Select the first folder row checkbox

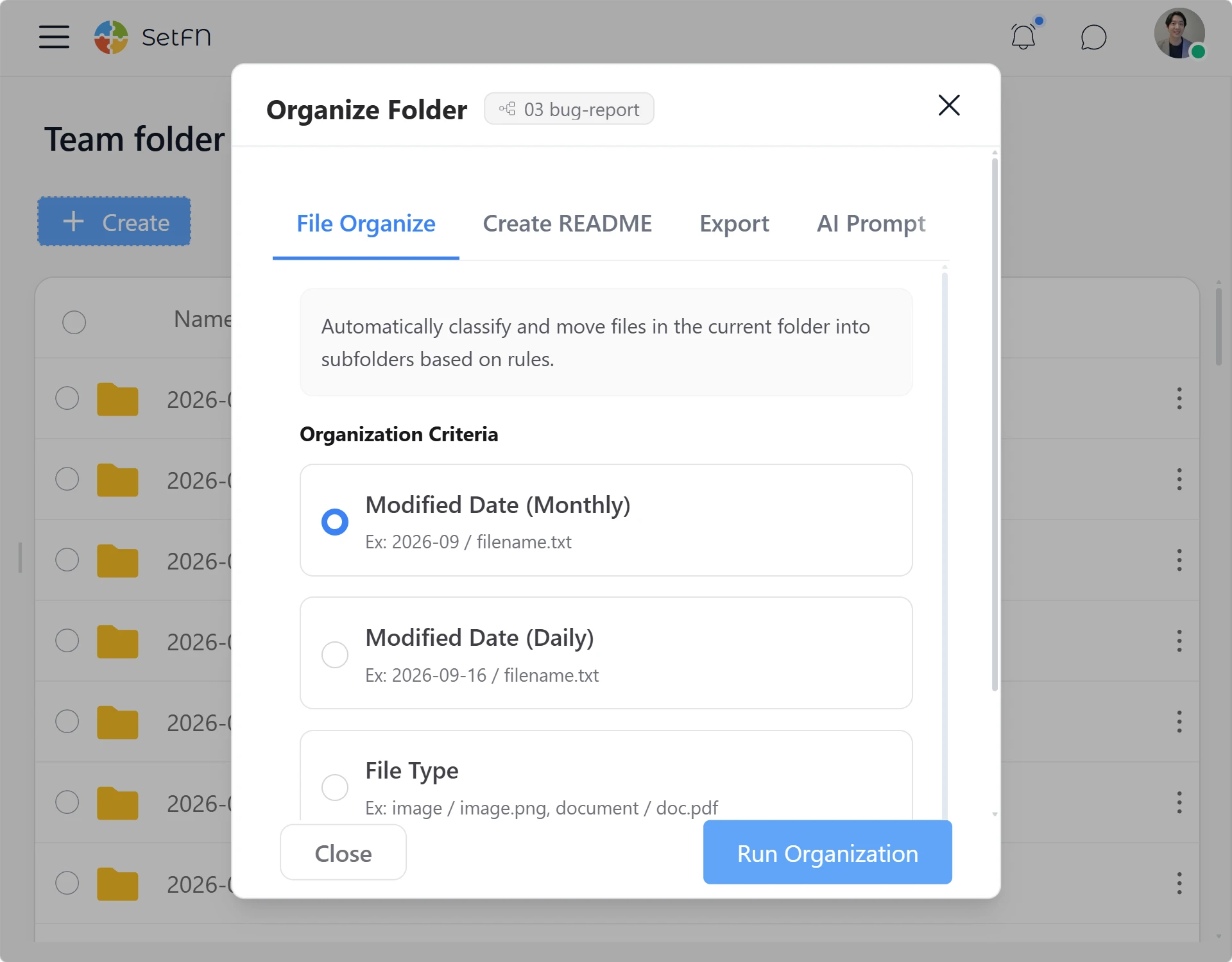(67, 398)
